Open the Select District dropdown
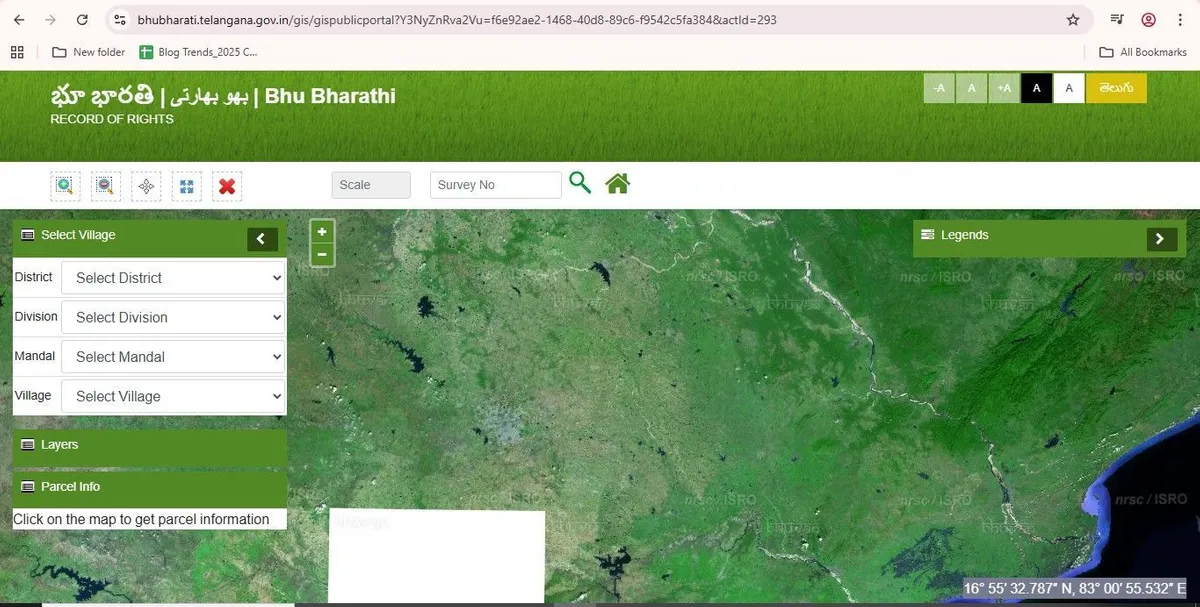 point(172,277)
